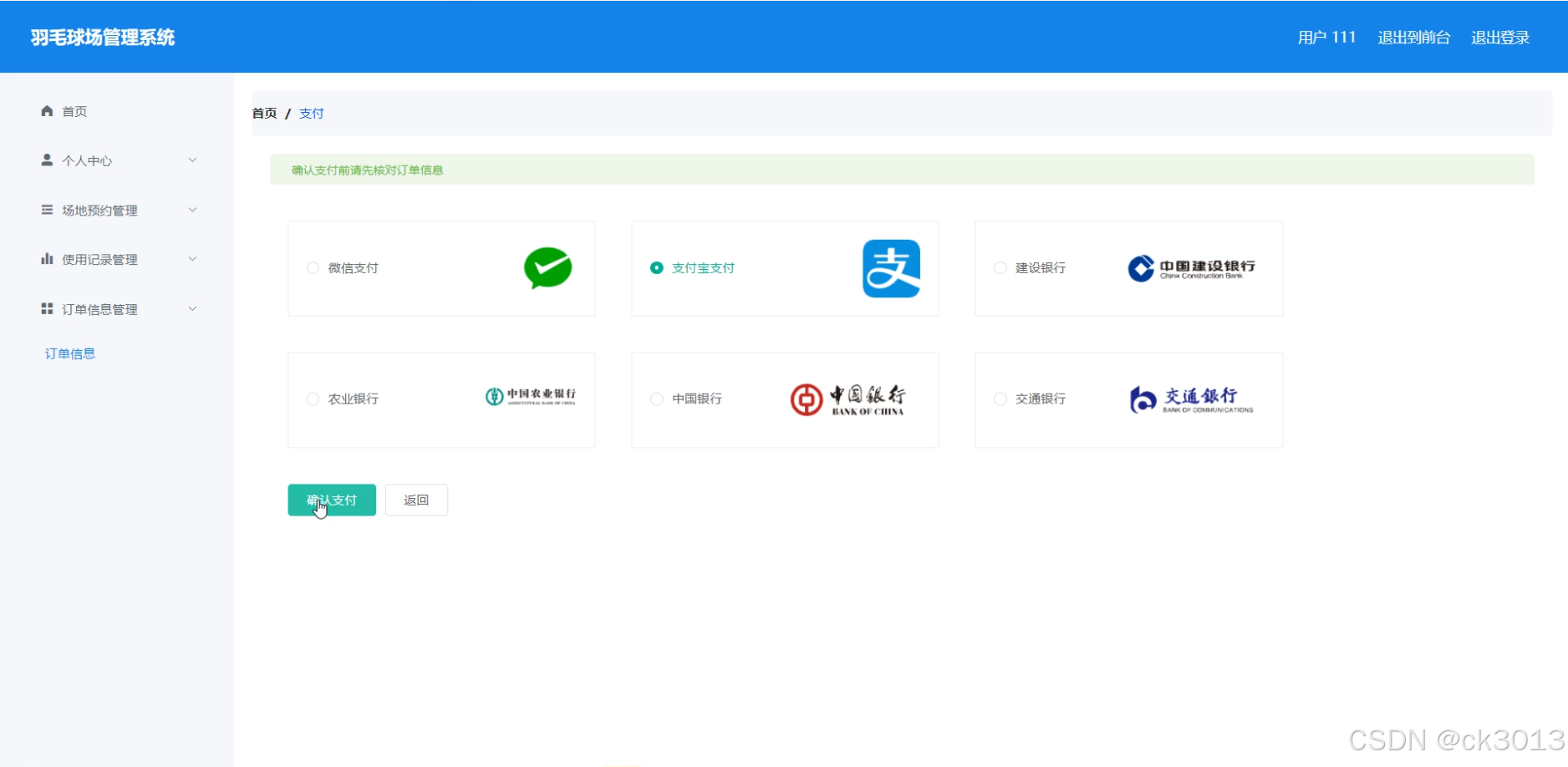Click the 交通银行 label text
Image resolution: width=1568 pixels, height=767 pixels.
(x=1040, y=399)
